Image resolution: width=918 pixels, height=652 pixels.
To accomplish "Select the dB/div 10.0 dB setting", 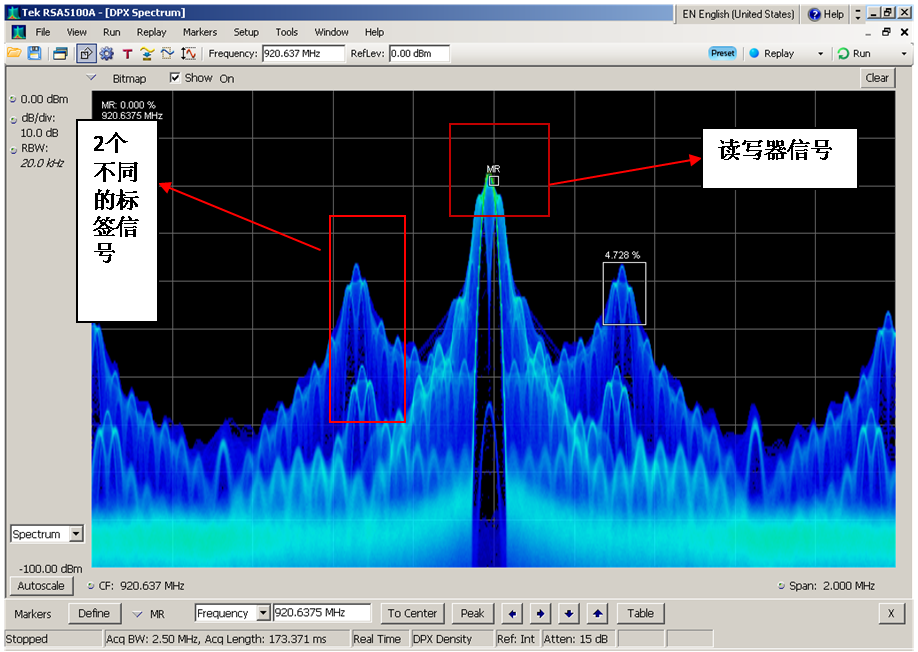I will 35,125.
